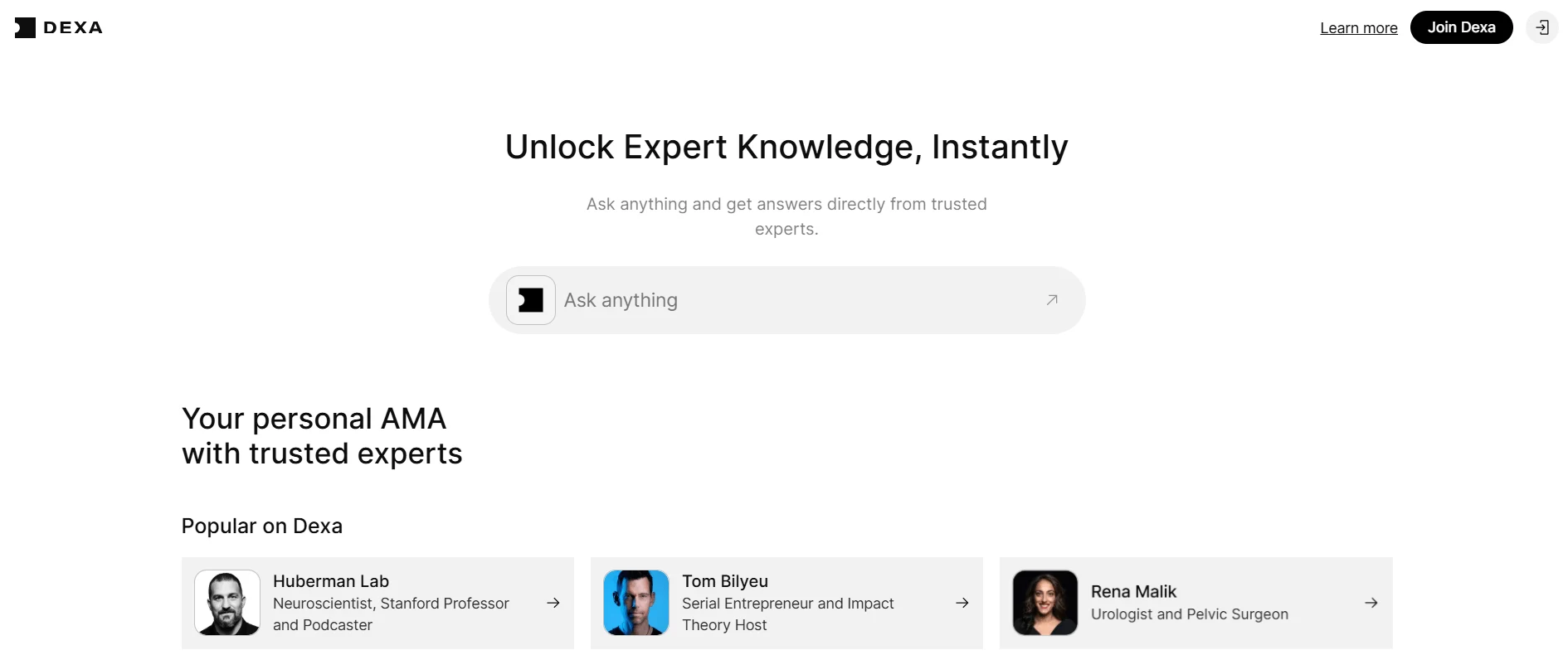This screenshot has height=655, width=1568.
Task: Click the Learn more link
Action: 1358,27
